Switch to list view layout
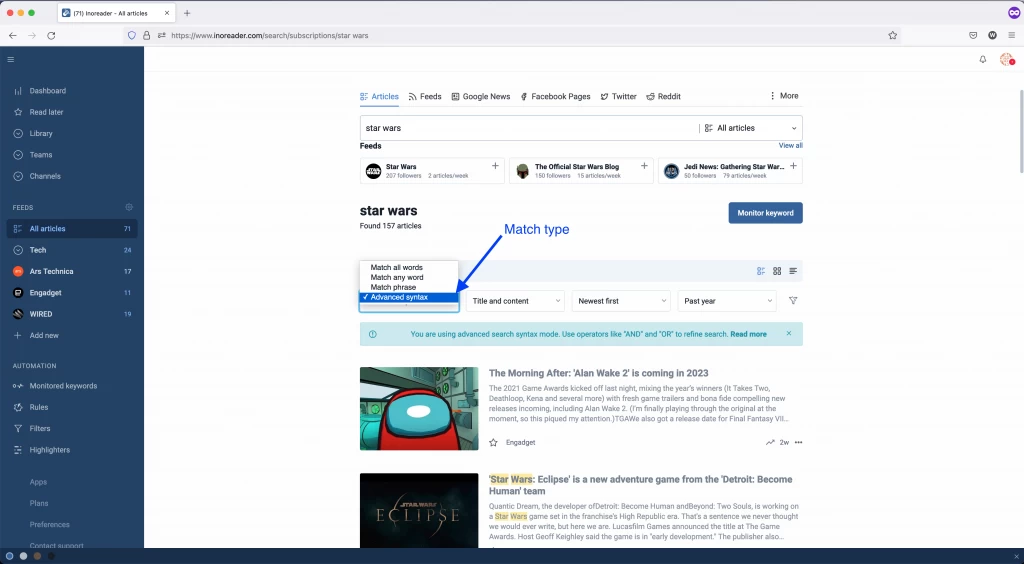The height and width of the screenshot is (564, 1024). tap(793, 271)
